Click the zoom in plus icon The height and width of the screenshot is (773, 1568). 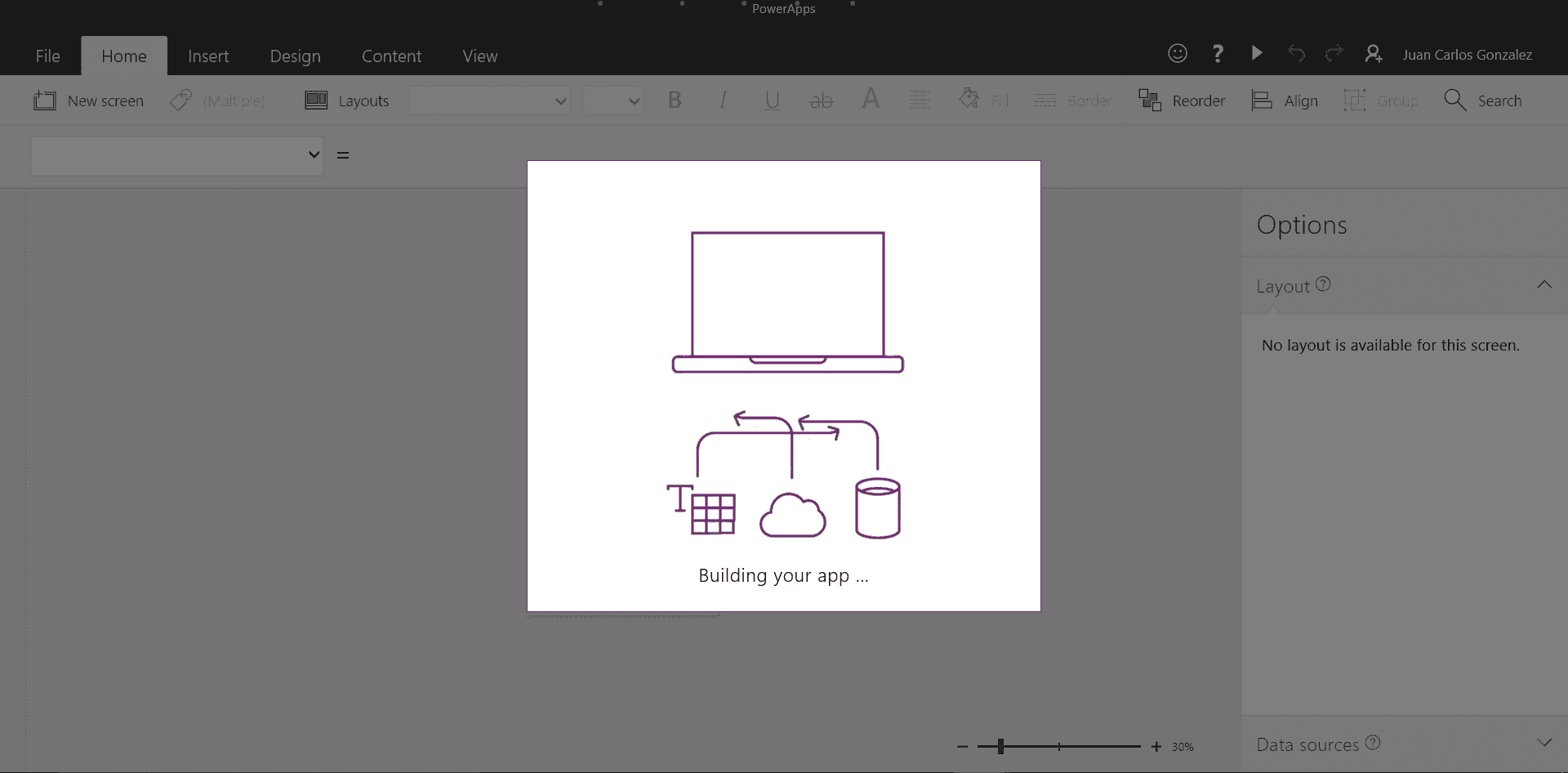coord(1156,747)
